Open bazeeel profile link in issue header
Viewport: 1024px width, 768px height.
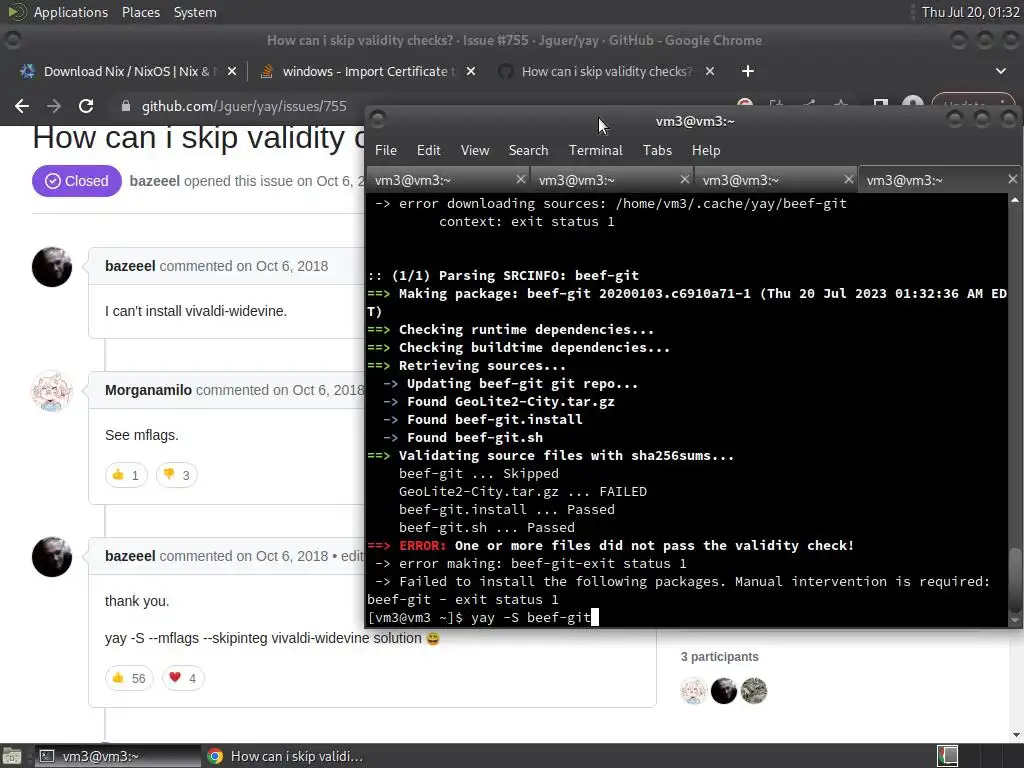coord(154,181)
